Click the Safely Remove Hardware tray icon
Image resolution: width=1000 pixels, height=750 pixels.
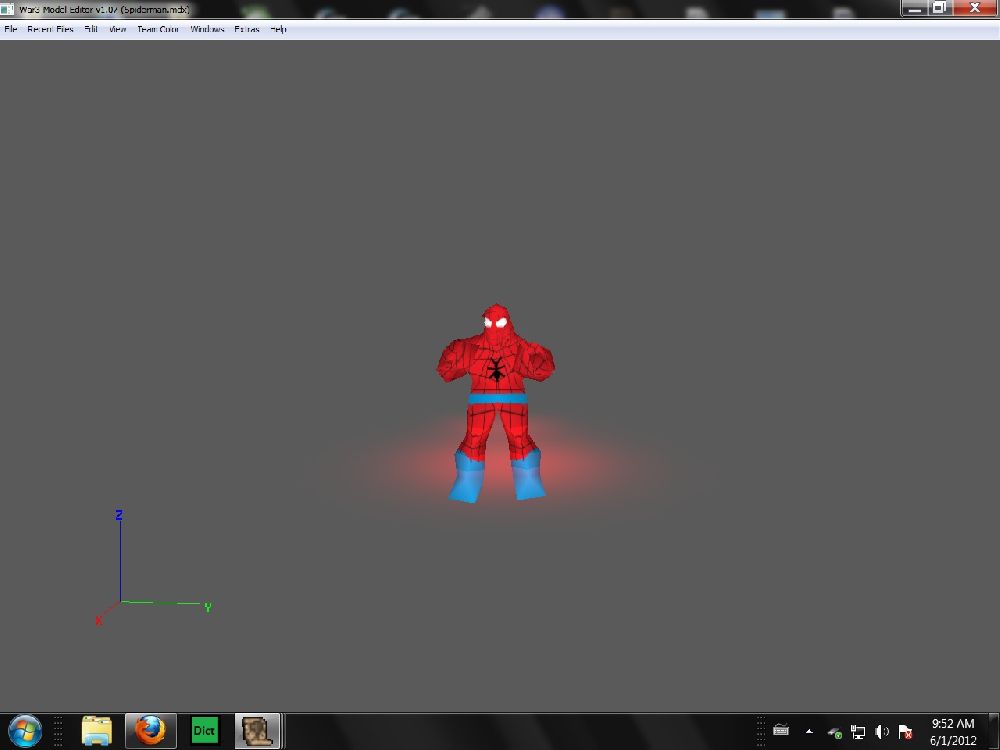click(834, 733)
